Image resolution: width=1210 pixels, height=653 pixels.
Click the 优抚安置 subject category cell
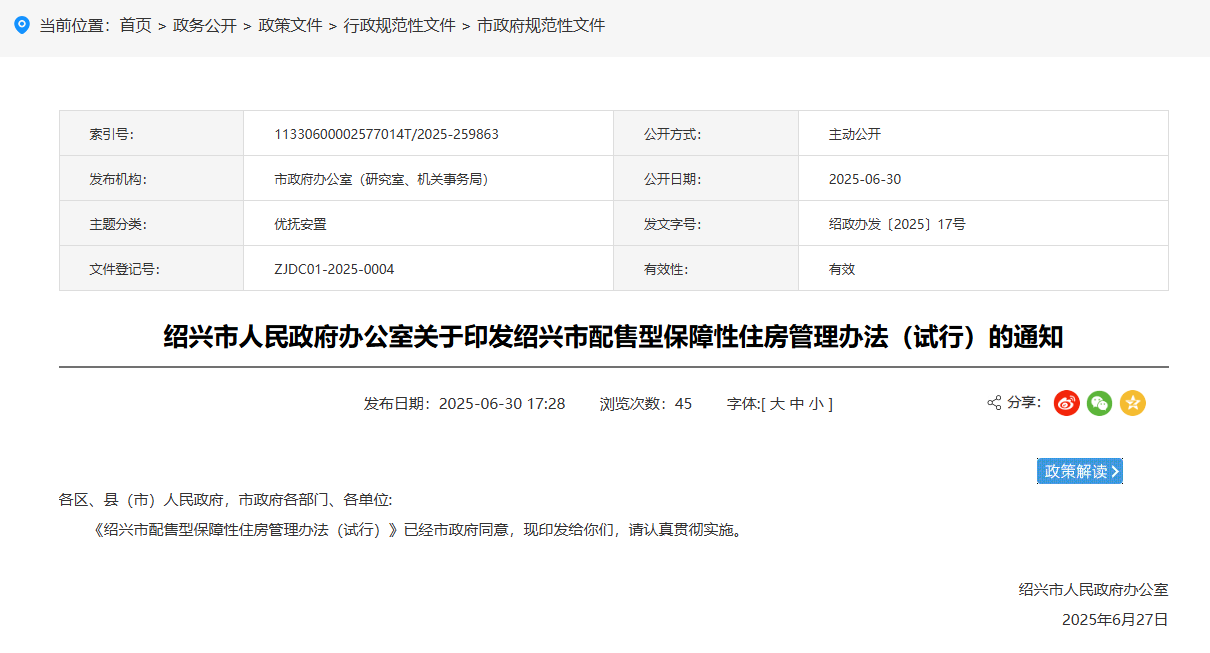[428, 224]
